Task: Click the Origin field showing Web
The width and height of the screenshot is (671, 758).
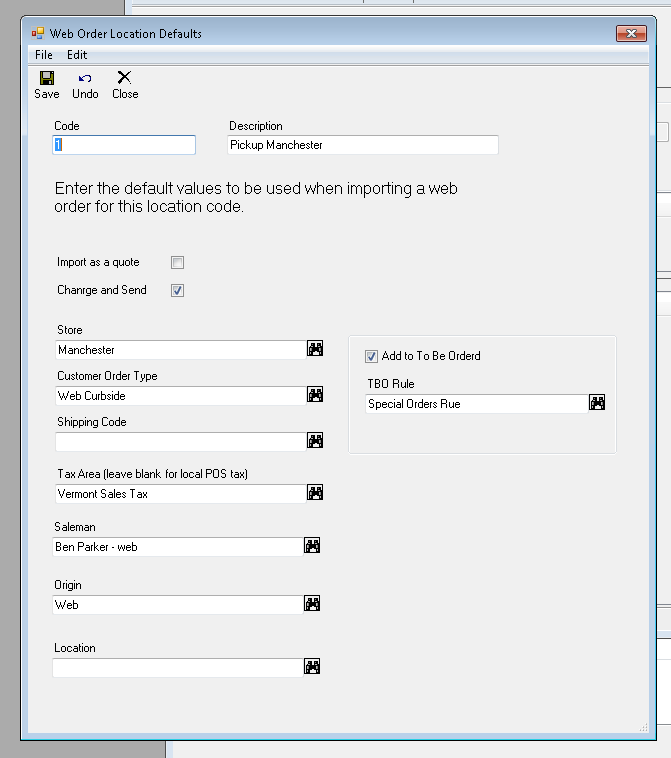Action: point(178,605)
